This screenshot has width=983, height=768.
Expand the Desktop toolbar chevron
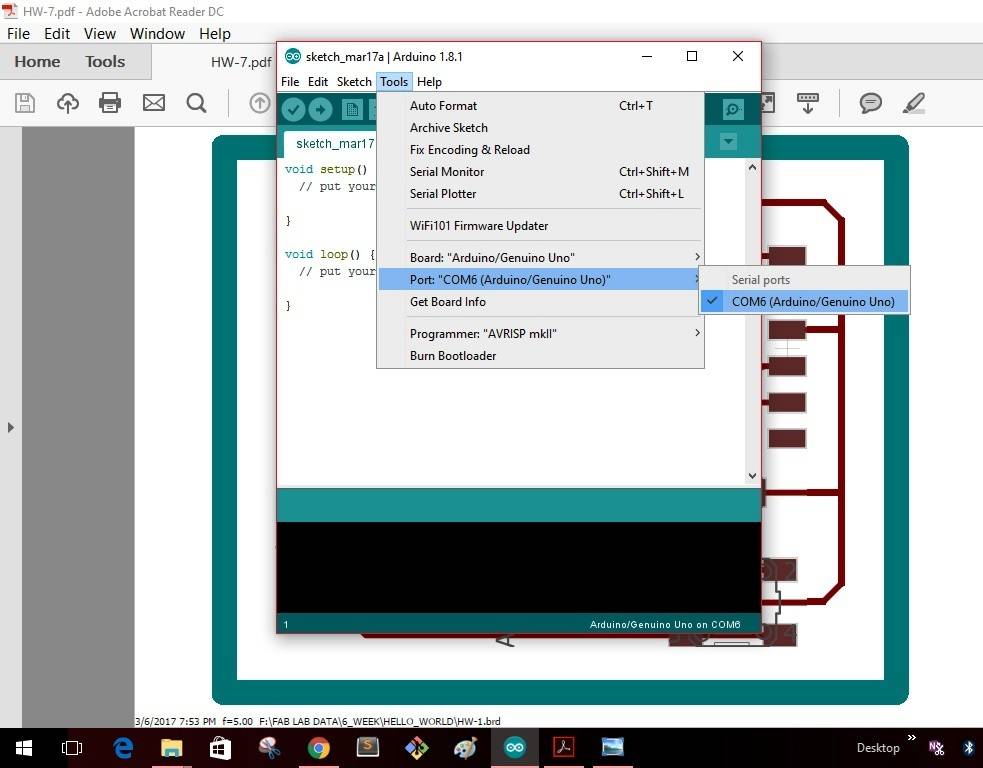912,737
